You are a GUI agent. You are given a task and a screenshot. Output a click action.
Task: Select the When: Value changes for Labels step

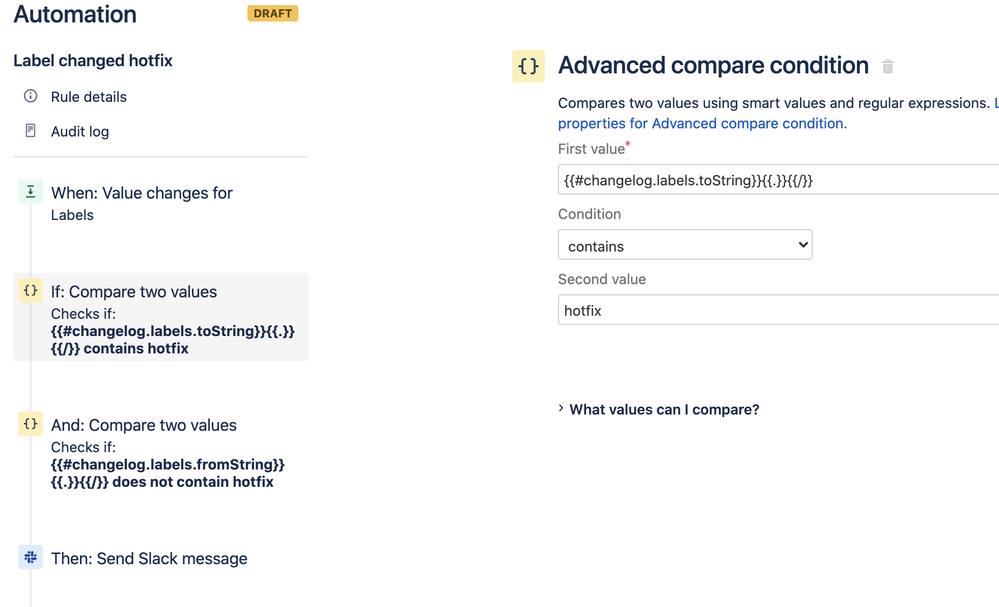pyautogui.click(x=161, y=203)
